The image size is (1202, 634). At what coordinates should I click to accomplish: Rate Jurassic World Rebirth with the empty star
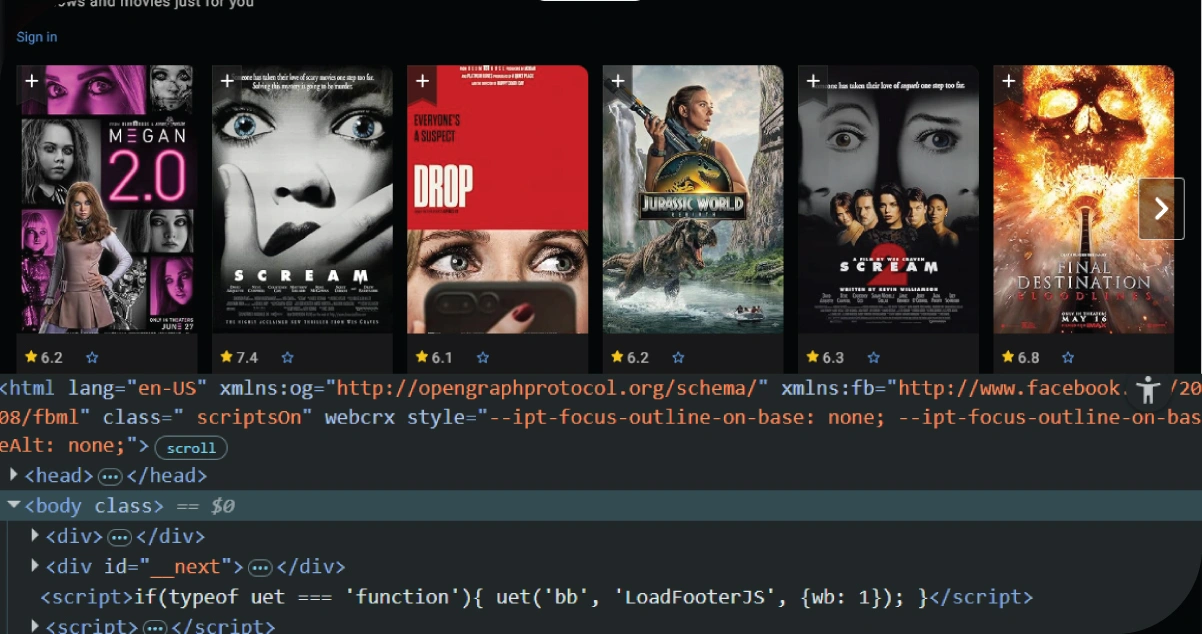click(678, 357)
